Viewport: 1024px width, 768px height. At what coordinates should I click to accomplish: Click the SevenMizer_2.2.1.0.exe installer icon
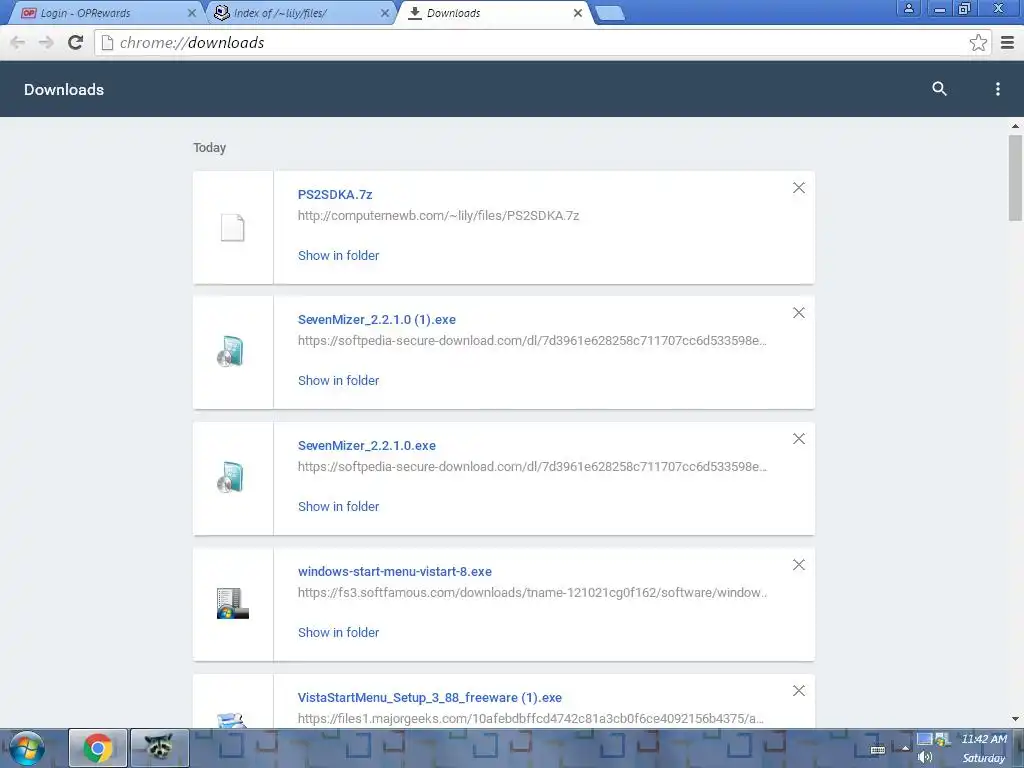(231, 477)
